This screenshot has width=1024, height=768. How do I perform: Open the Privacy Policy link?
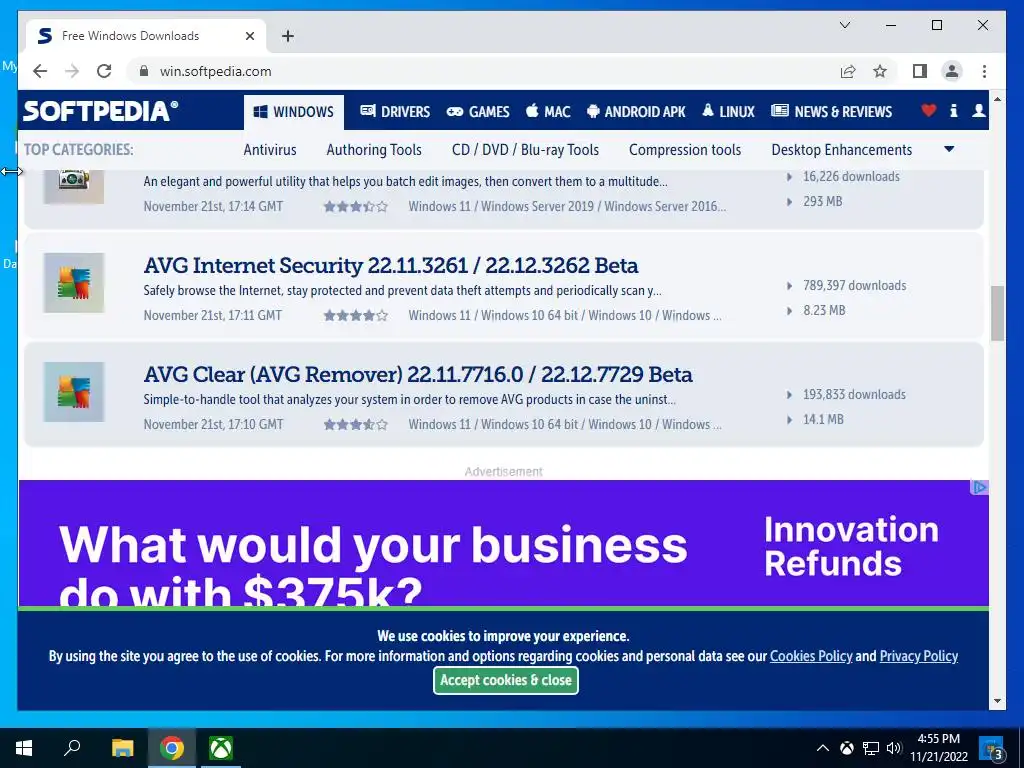pos(919,656)
